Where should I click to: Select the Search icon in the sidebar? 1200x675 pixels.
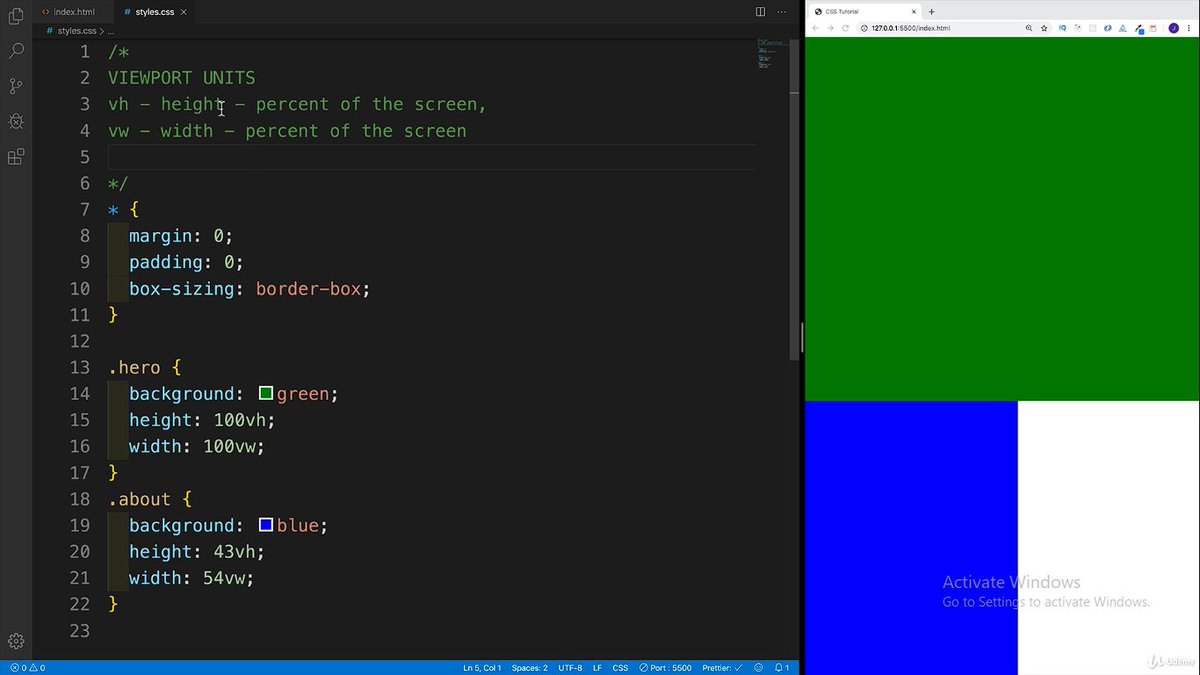[x=16, y=50]
